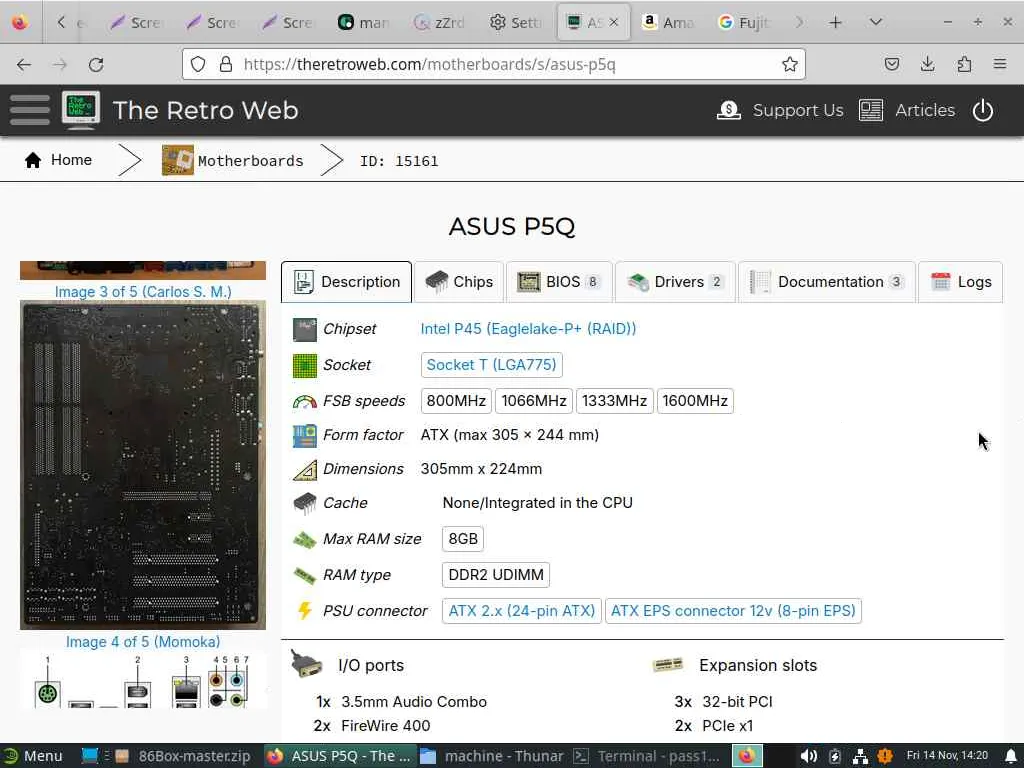1024x768 pixels.
Task: Click the Support Us donation icon
Action: pos(729,110)
